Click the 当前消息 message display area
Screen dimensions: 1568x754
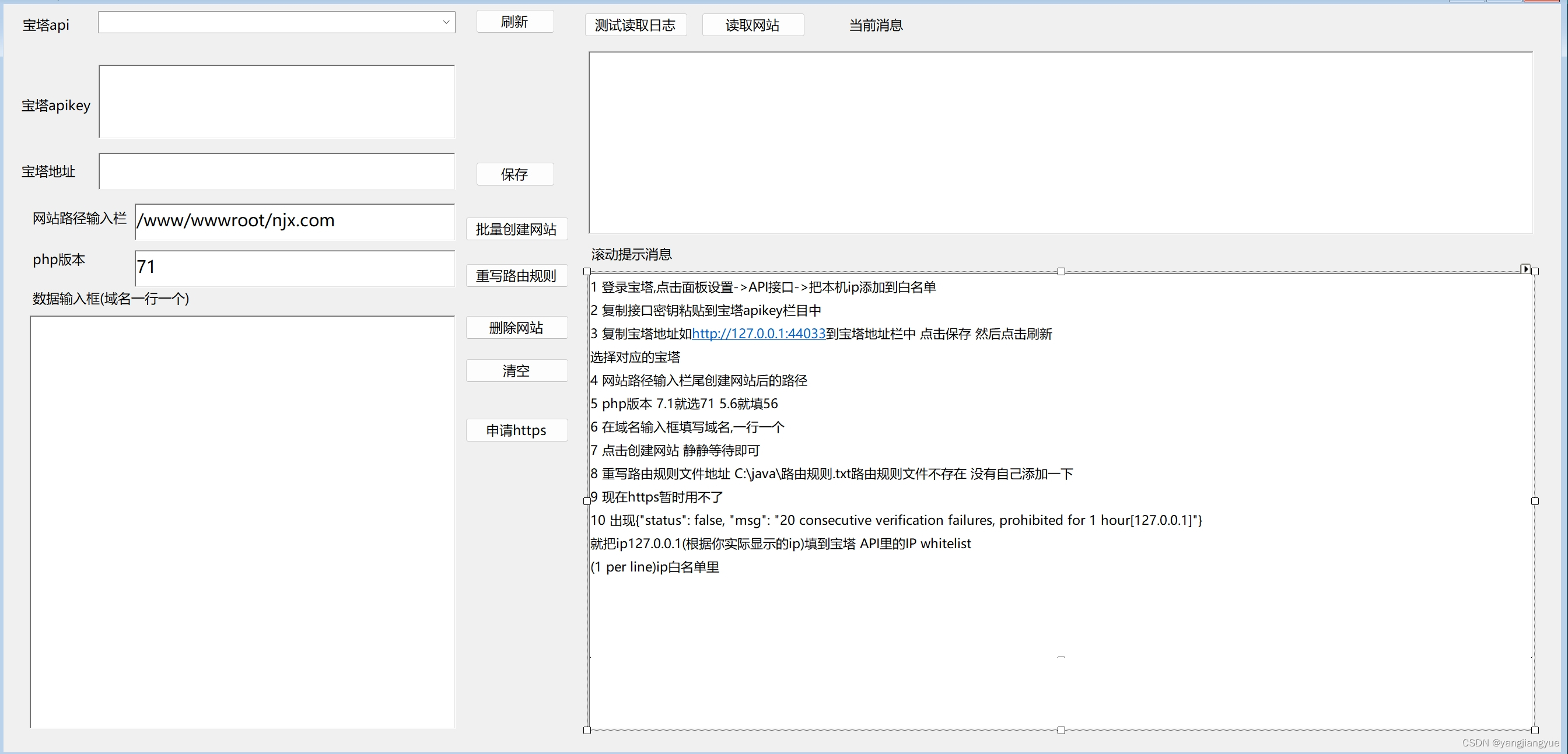(1060, 142)
